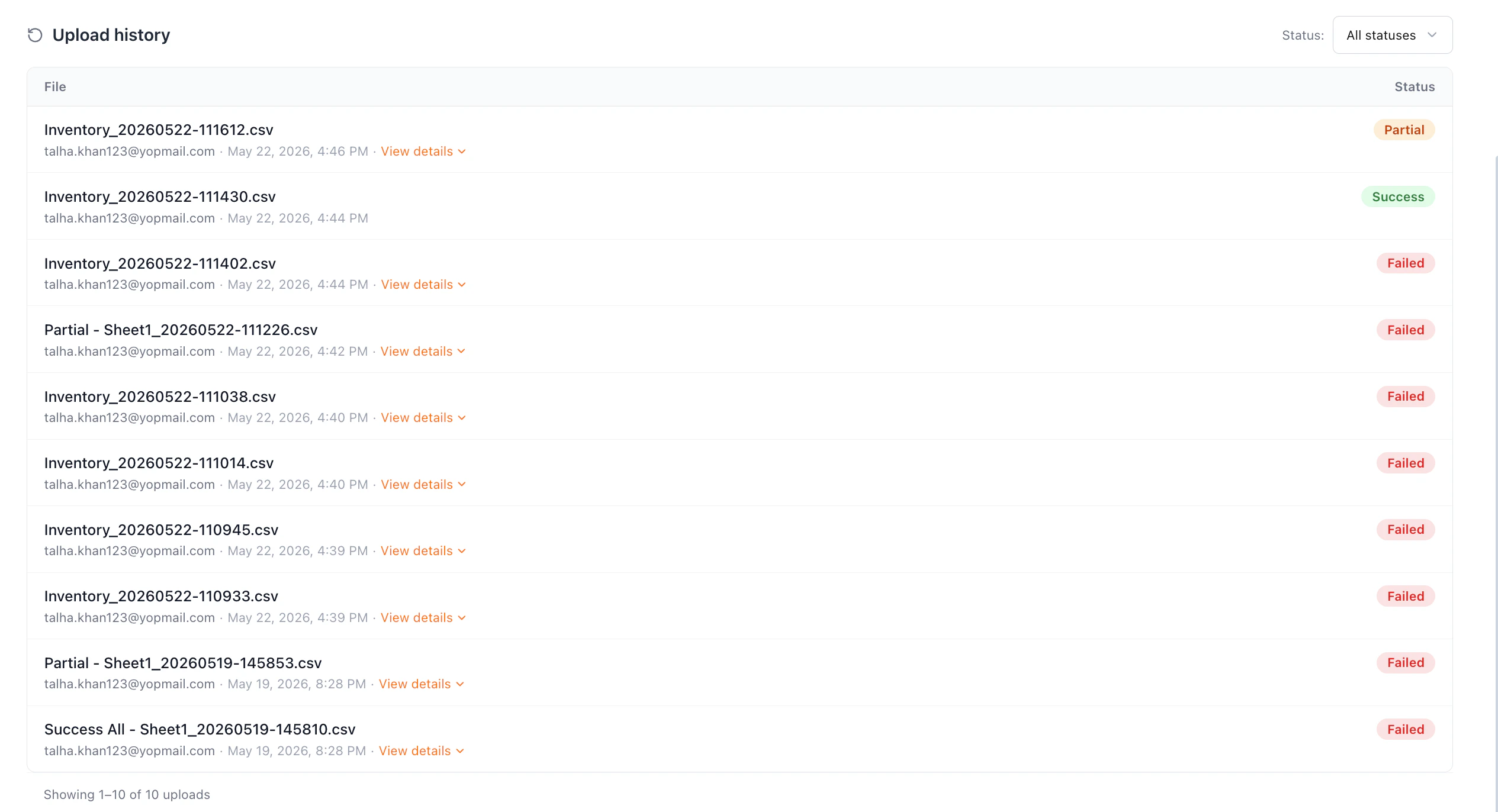Click Failed badge for Success All - Sheet1_20260519-145810.csv
The image size is (1498, 812).
(x=1406, y=730)
